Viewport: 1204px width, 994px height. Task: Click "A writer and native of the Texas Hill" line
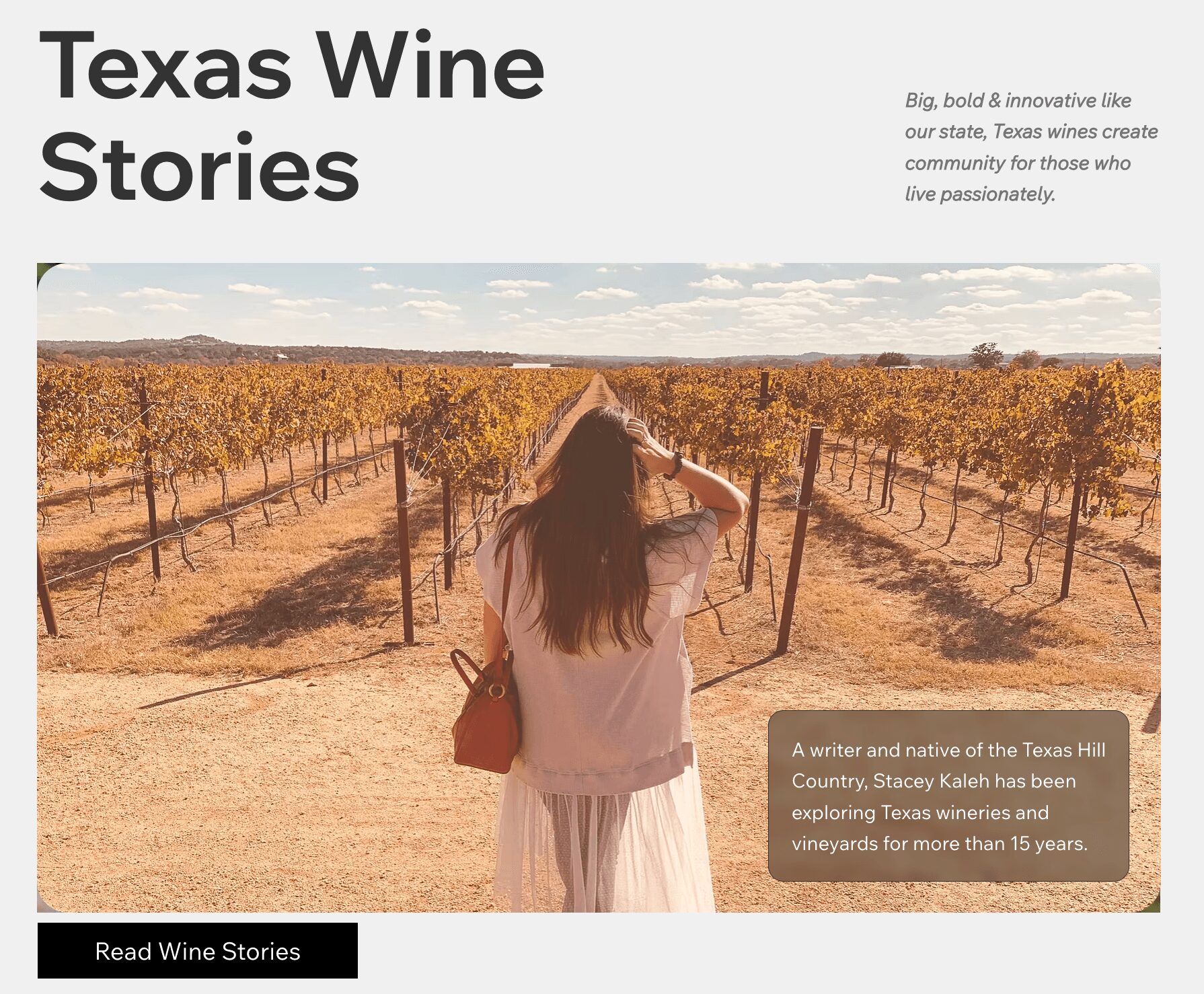click(x=948, y=750)
